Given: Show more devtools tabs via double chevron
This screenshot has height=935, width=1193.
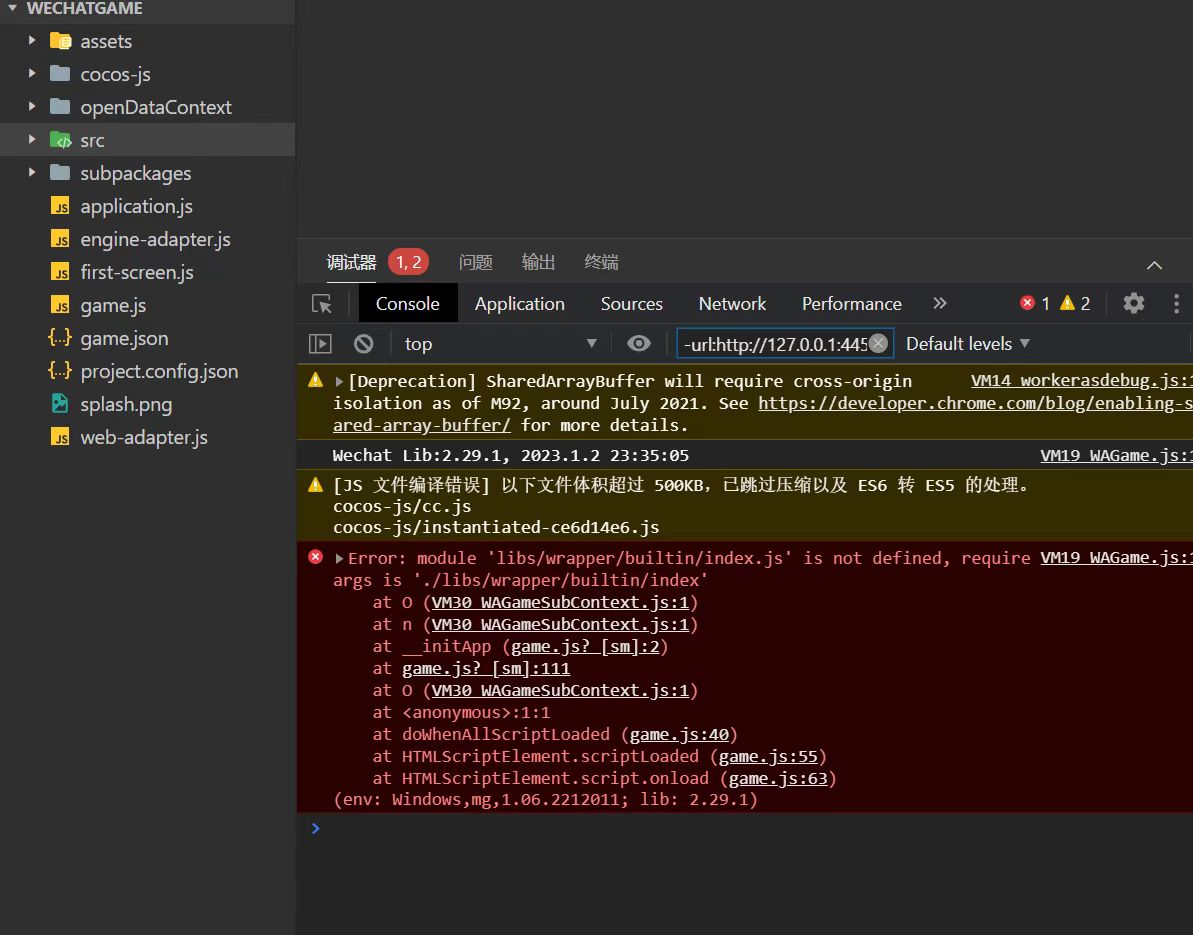Looking at the screenshot, I should coord(940,303).
